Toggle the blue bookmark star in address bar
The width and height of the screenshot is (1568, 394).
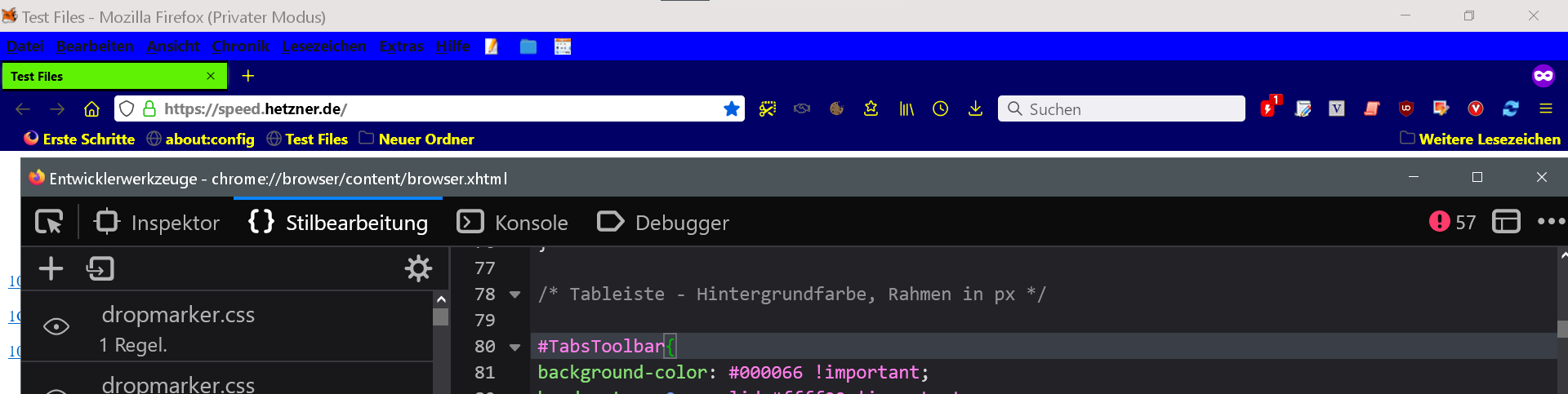point(732,108)
